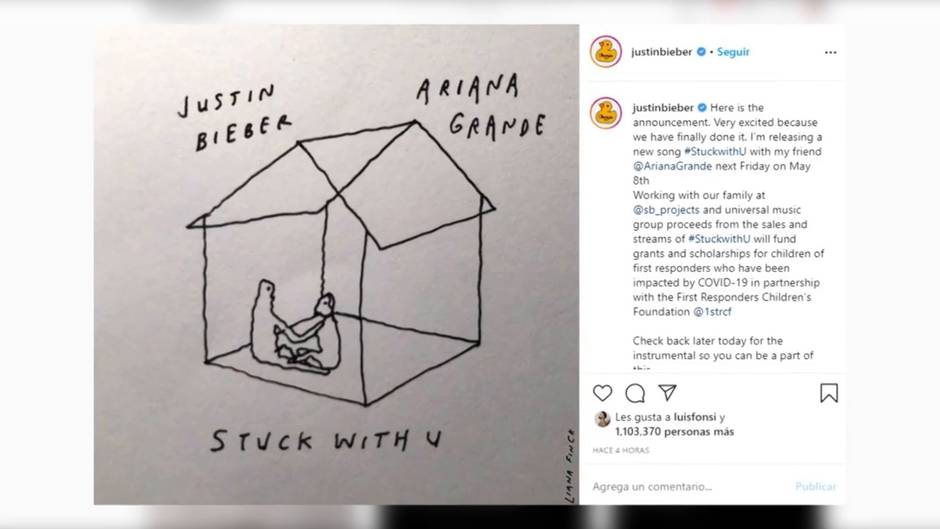Click the verified badge next to header username

coord(701,52)
